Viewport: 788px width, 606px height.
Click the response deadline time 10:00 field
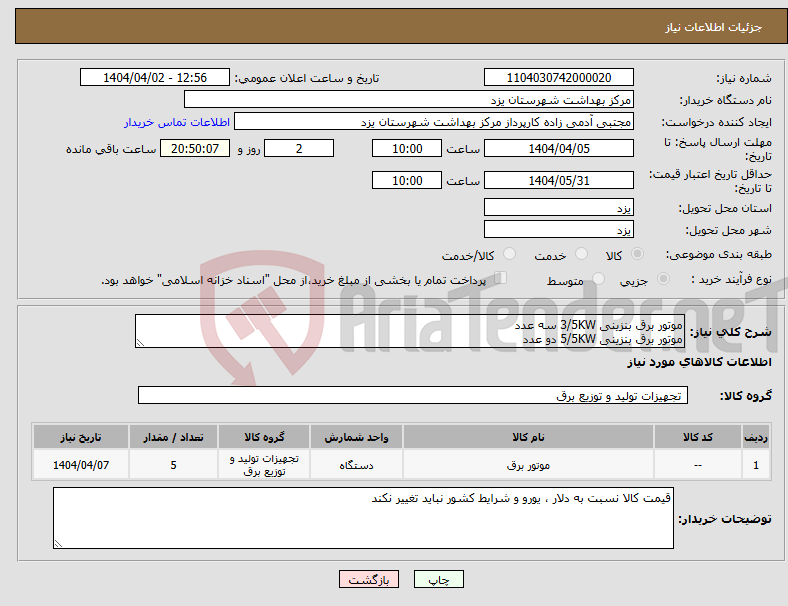point(407,149)
